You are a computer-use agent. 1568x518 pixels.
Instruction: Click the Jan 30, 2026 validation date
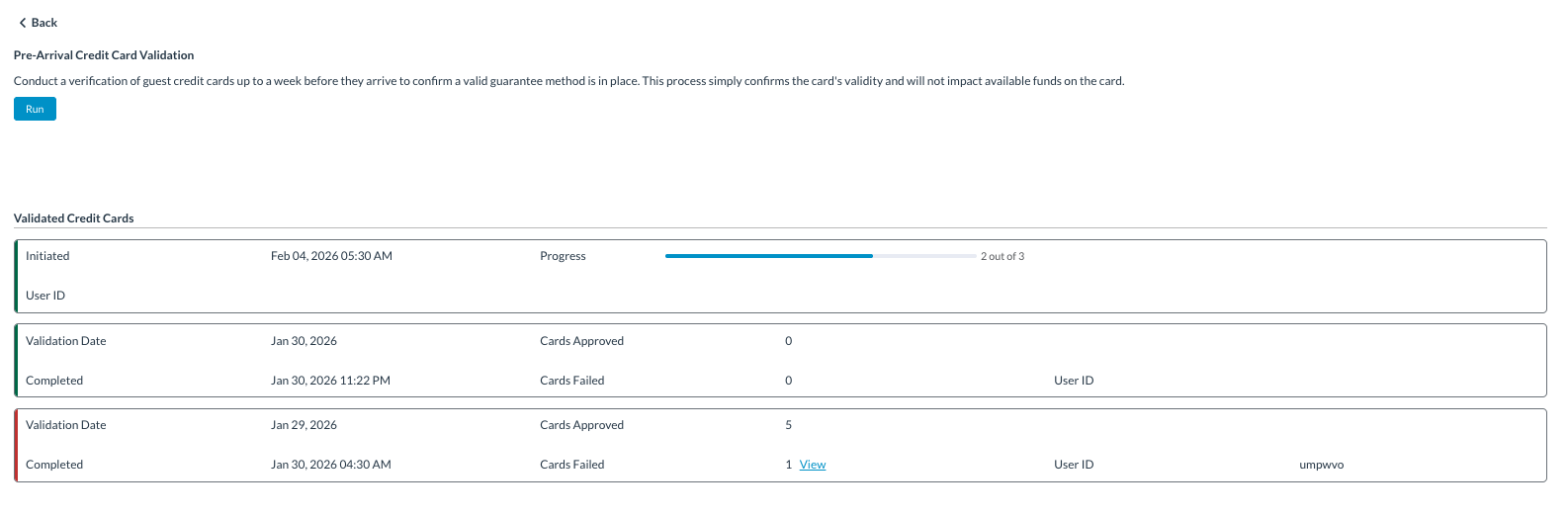coord(304,341)
